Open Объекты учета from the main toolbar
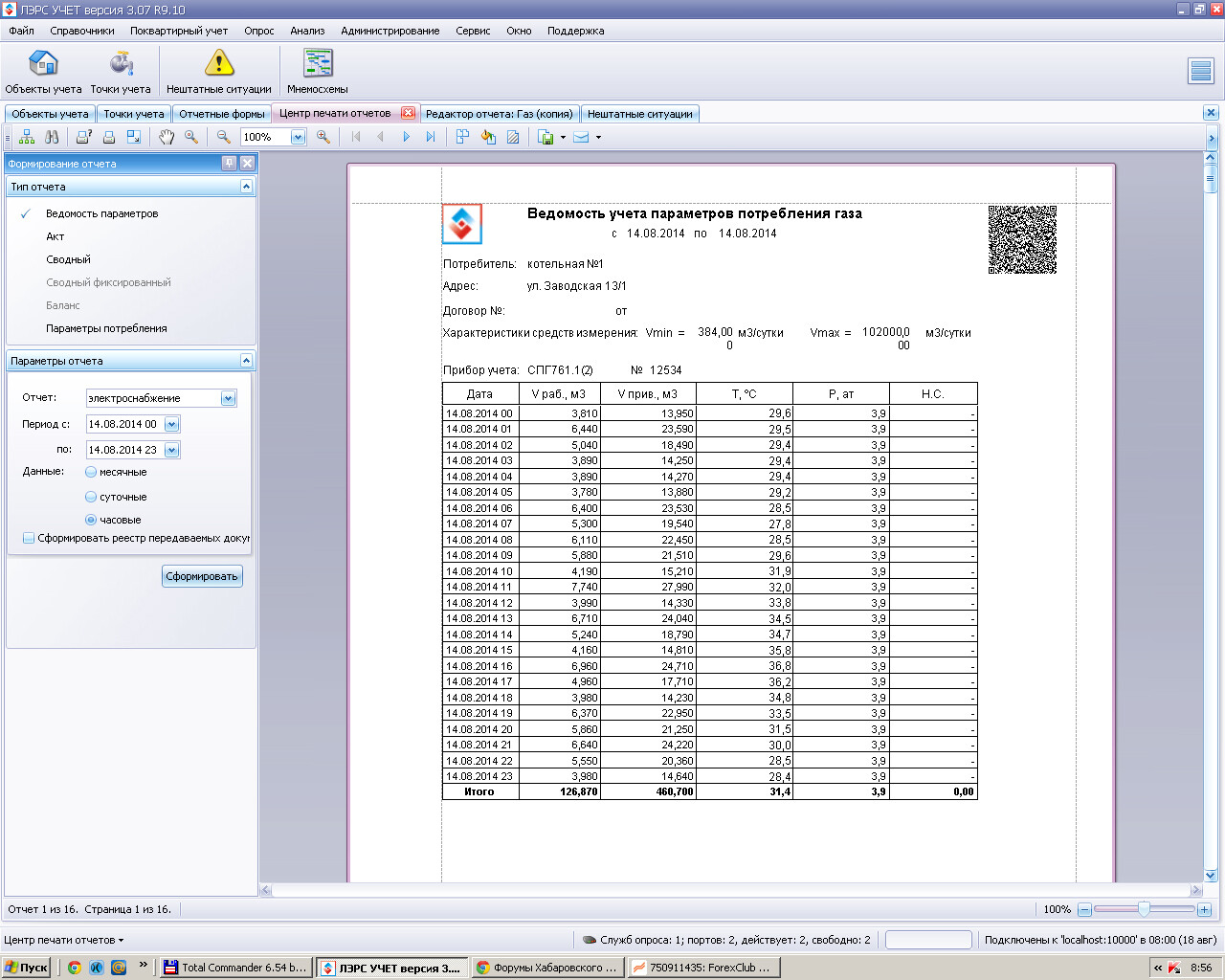 [x=43, y=72]
